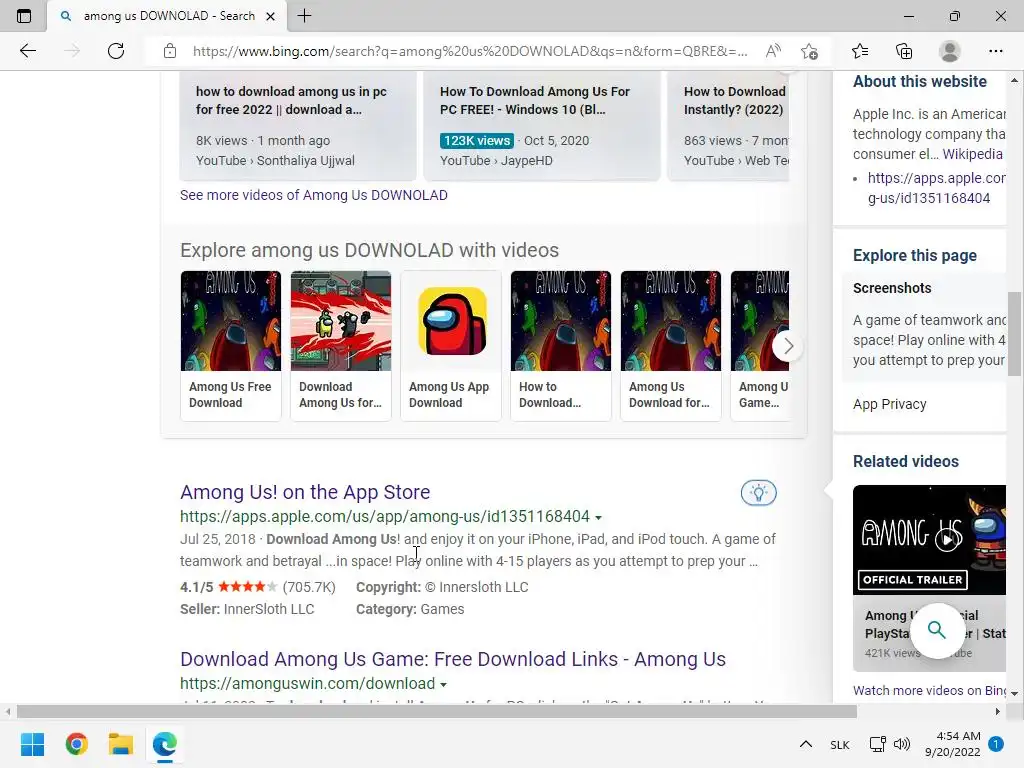Image resolution: width=1024 pixels, height=768 pixels.
Task: Click the 4.1/5 star rating
Action: click(229, 587)
